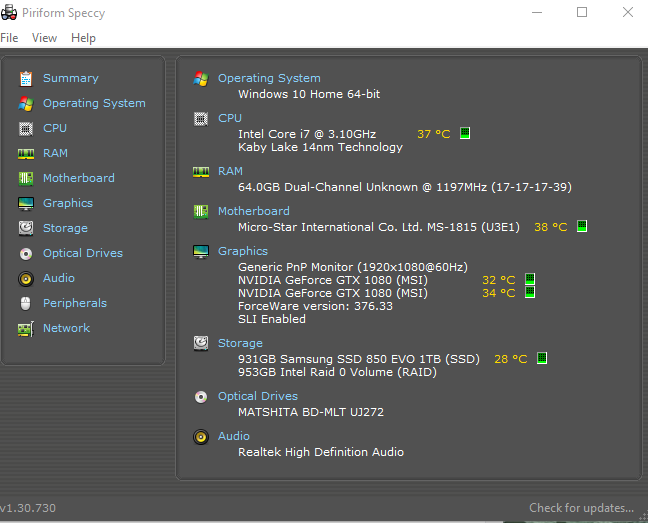Click the CPU 37 °C temperature indicator
This screenshot has width=648, height=523.
[434, 133]
